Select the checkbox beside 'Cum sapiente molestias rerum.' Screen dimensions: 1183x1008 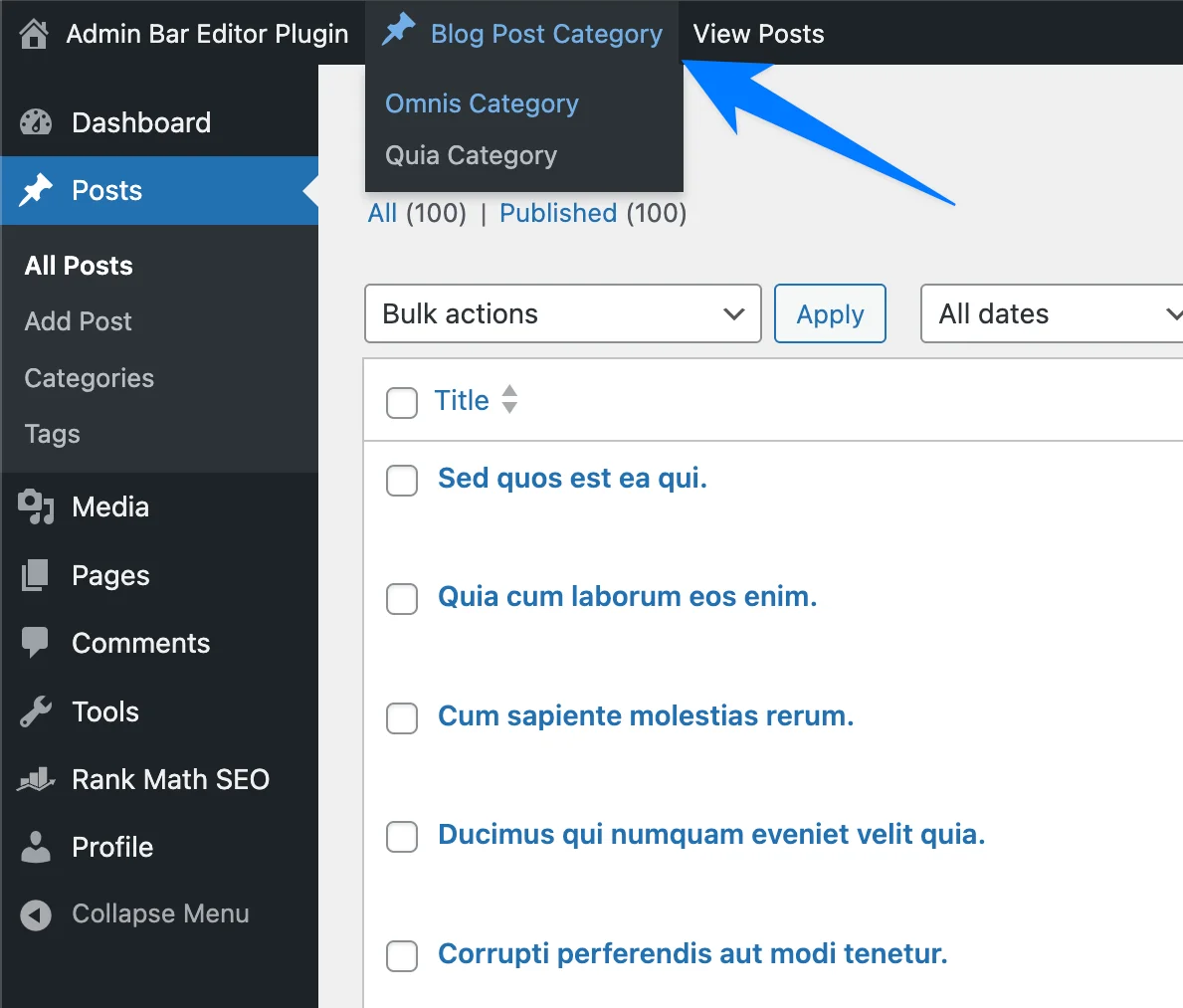tap(402, 718)
